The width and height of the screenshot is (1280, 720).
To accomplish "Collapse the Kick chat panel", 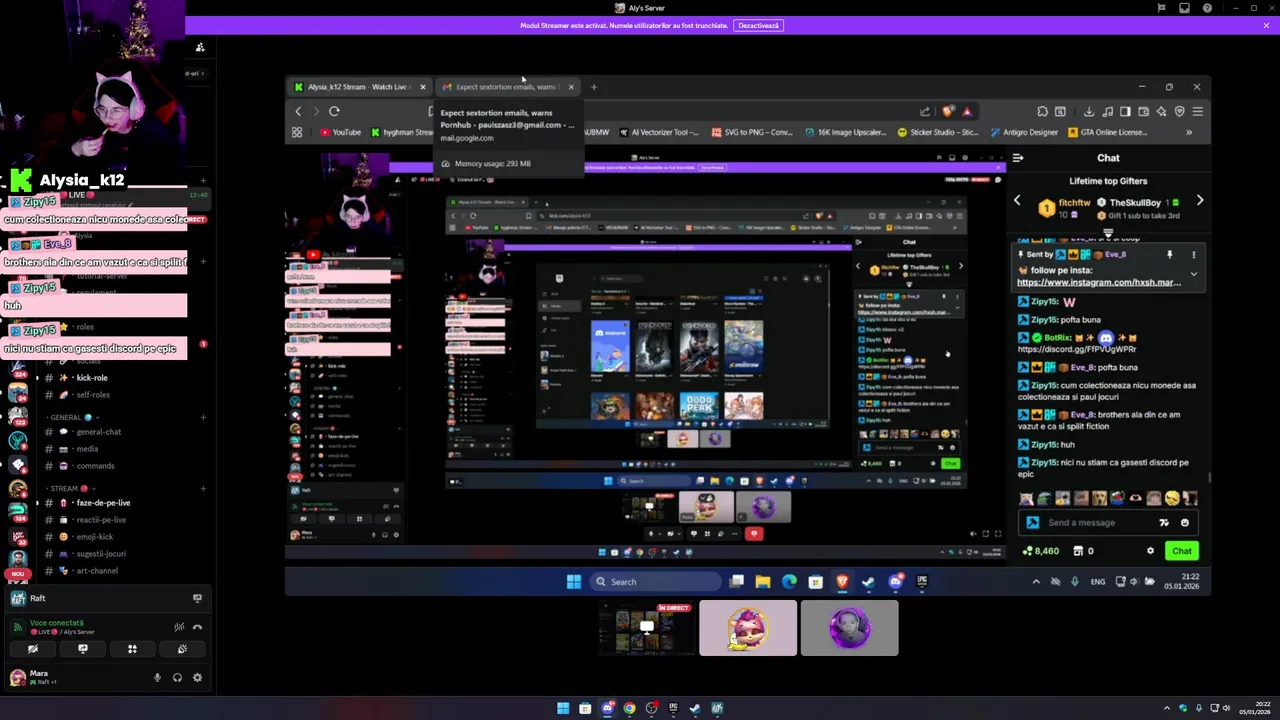I will tap(1018, 158).
